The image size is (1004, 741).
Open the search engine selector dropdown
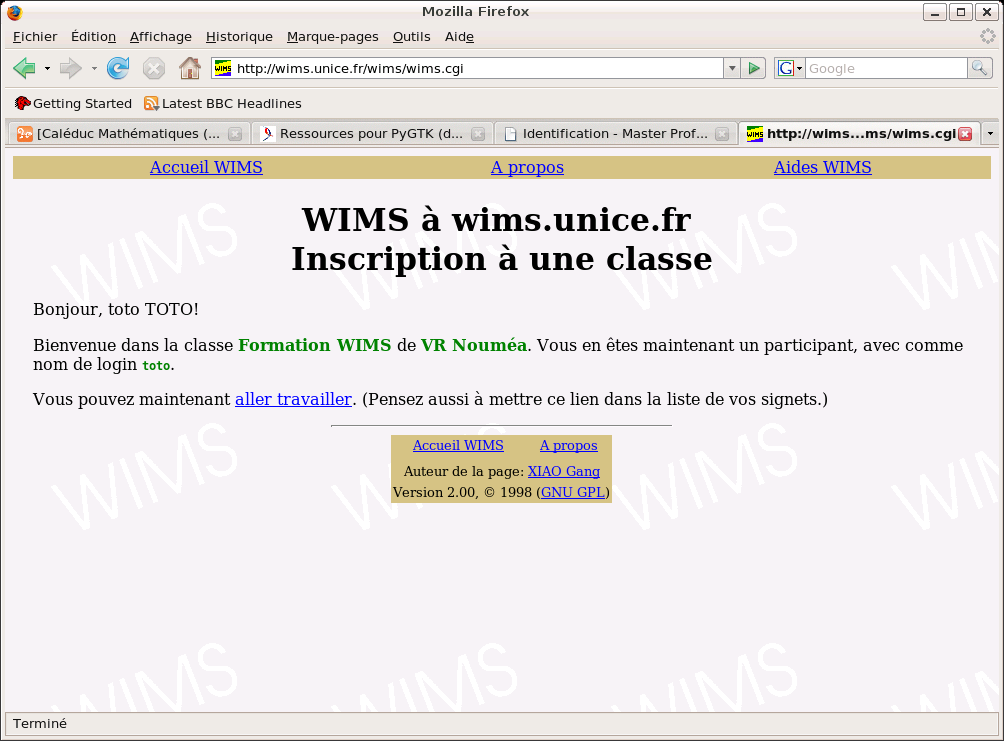(800, 68)
